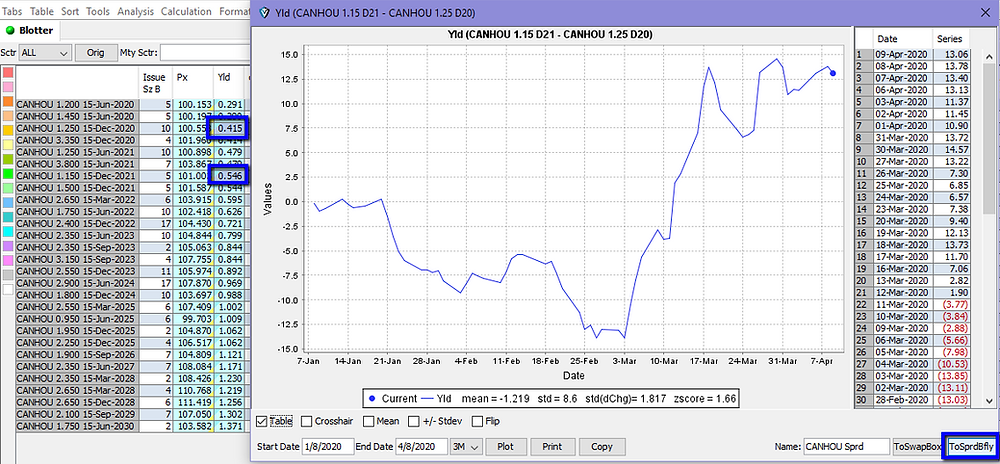Click the 30-Mar-2020 date cell
Viewport: 1000px width, 464px height.
tap(901, 150)
